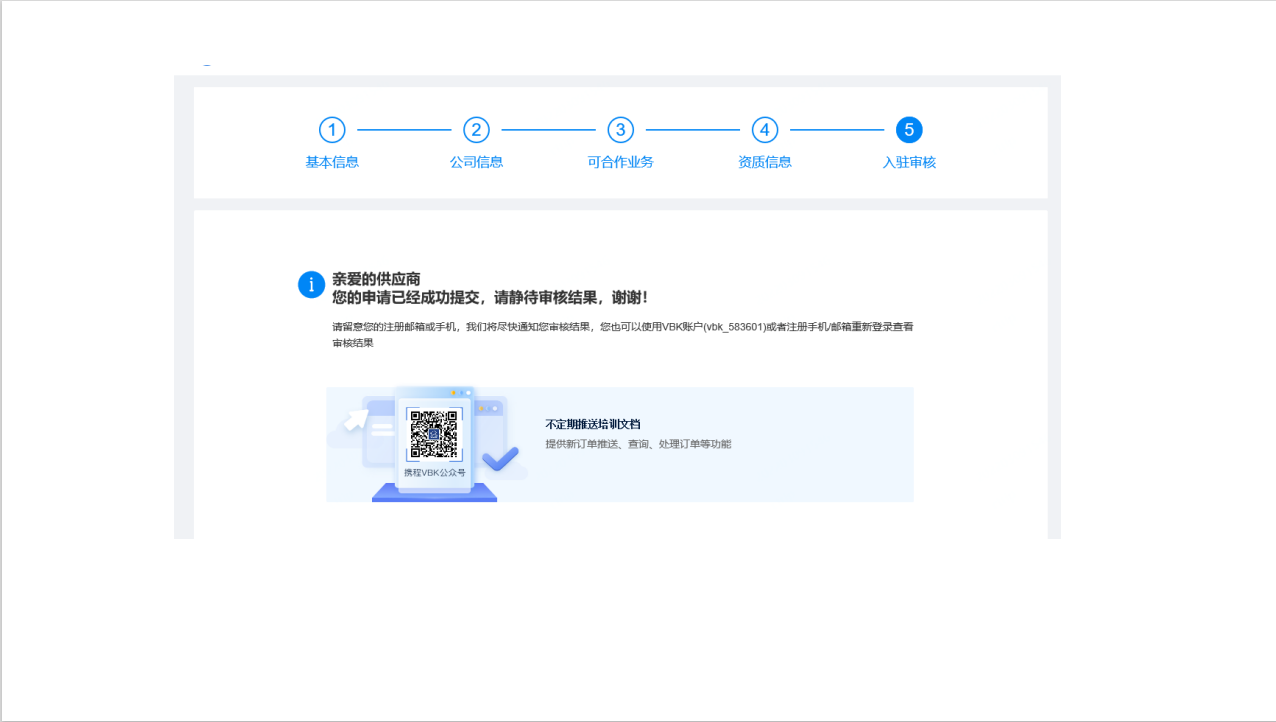Click the blue checkmark in the illustration

tap(501, 459)
